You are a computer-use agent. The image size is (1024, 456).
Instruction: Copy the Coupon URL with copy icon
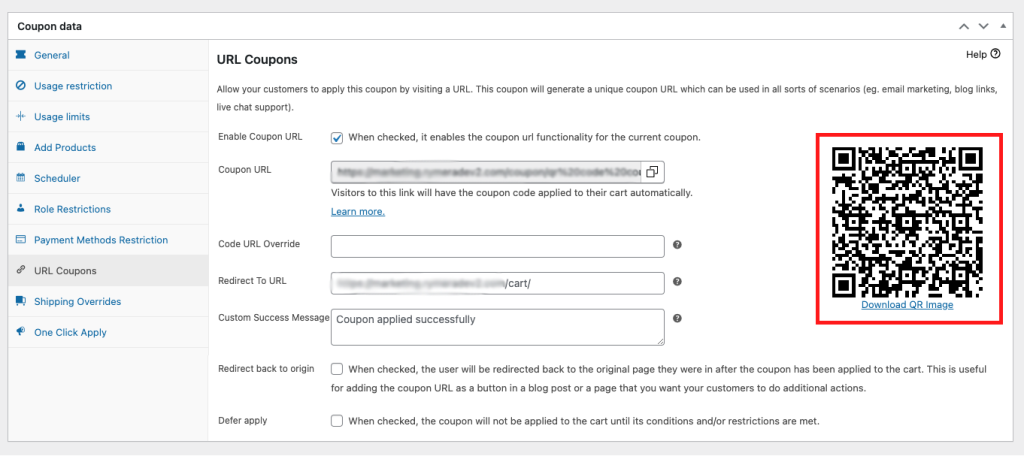pos(652,172)
